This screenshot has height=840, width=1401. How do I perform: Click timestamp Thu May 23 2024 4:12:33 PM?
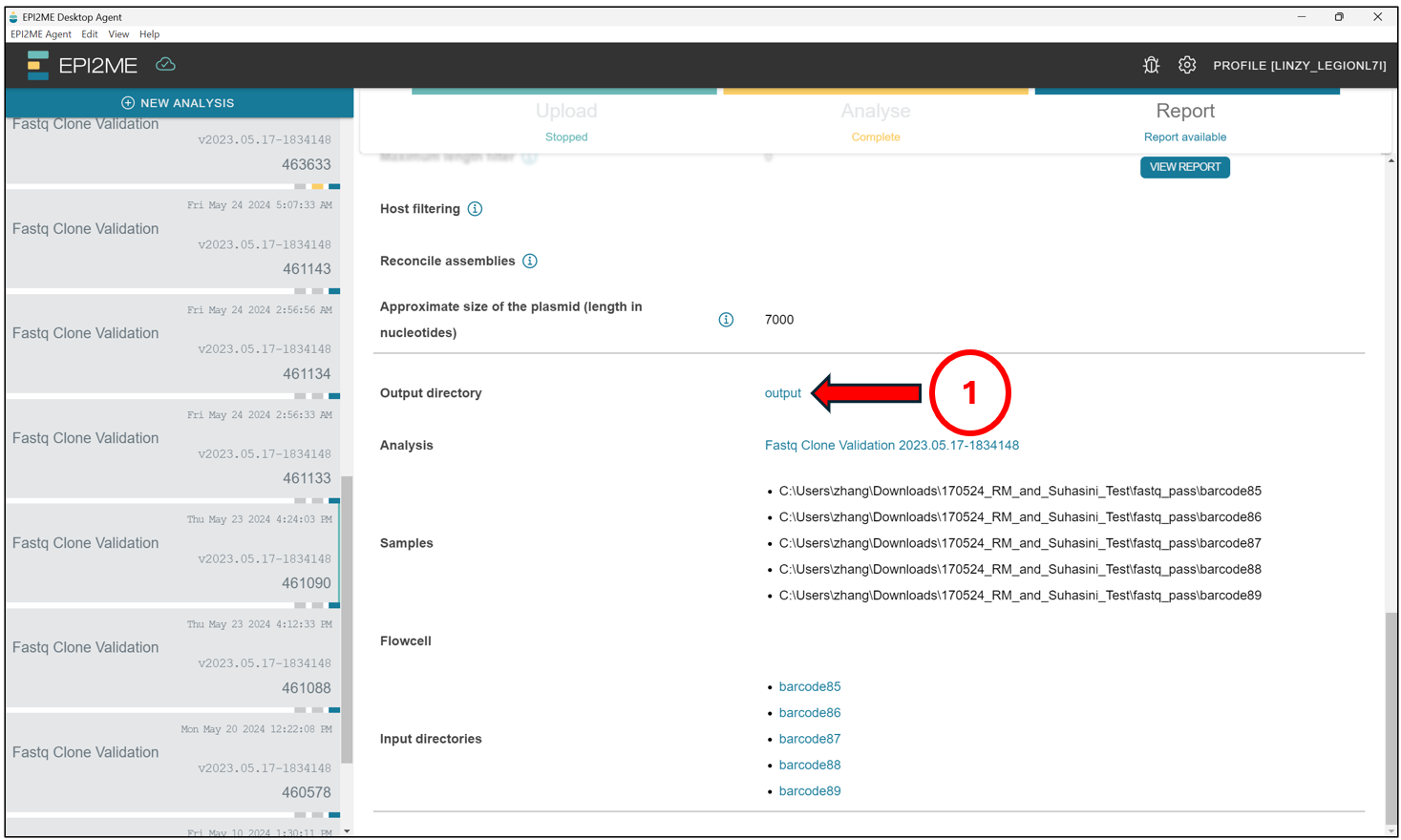[x=260, y=624]
